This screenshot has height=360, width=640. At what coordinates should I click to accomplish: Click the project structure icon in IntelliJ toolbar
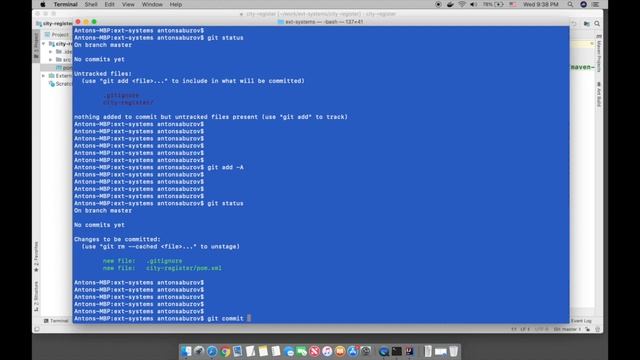pyautogui.click(x=587, y=24)
